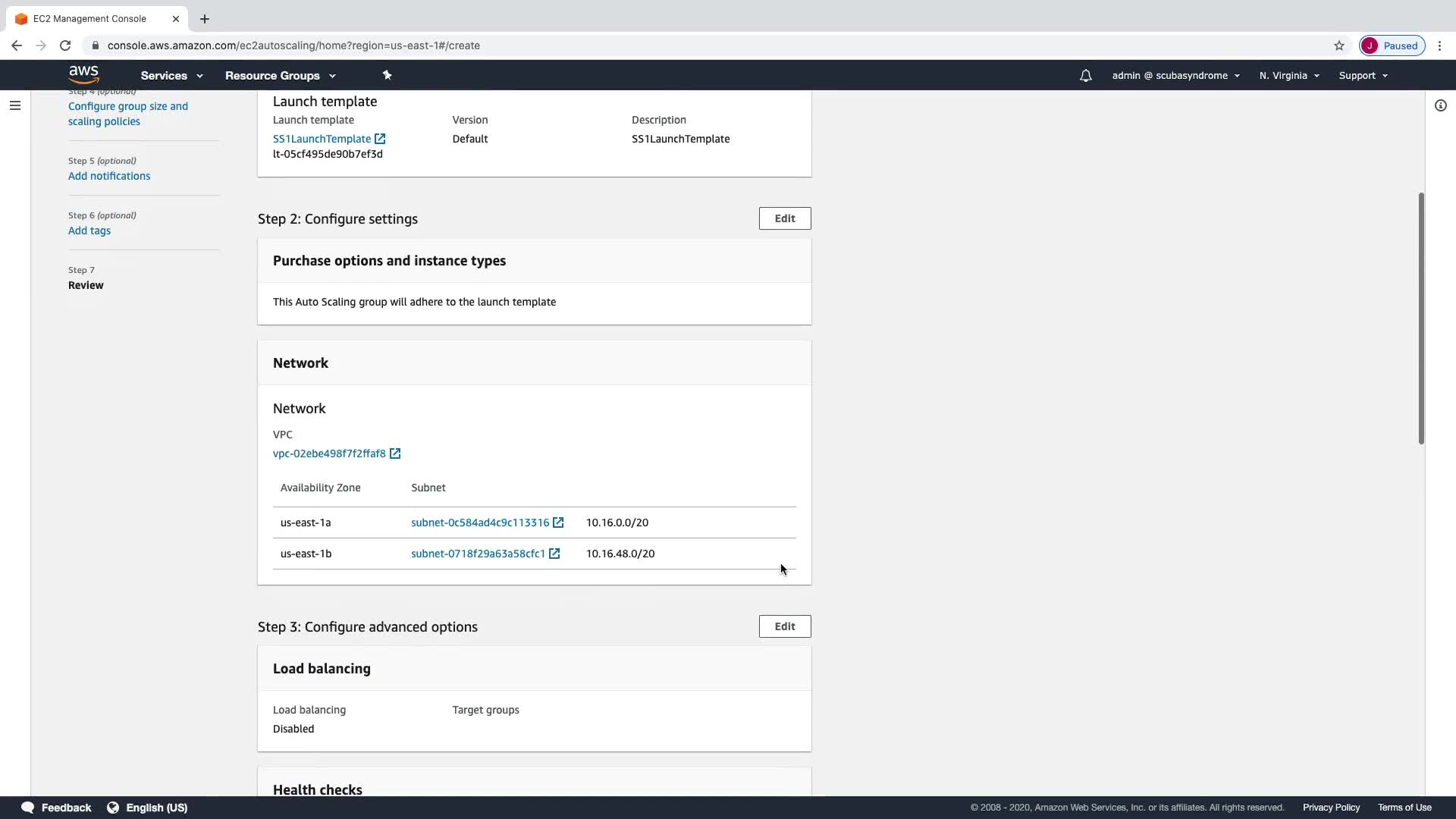Open Chrome three-dot menu
The width and height of the screenshot is (1456, 819).
point(1439,45)
